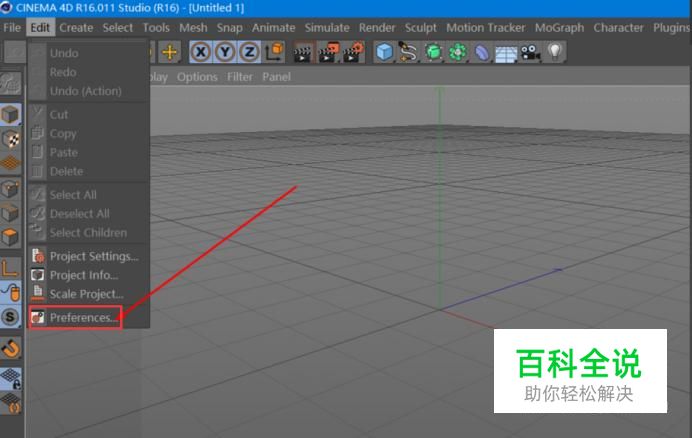Add a Cube primitive object
Screen dimensions: 692x438
point(384,52)
